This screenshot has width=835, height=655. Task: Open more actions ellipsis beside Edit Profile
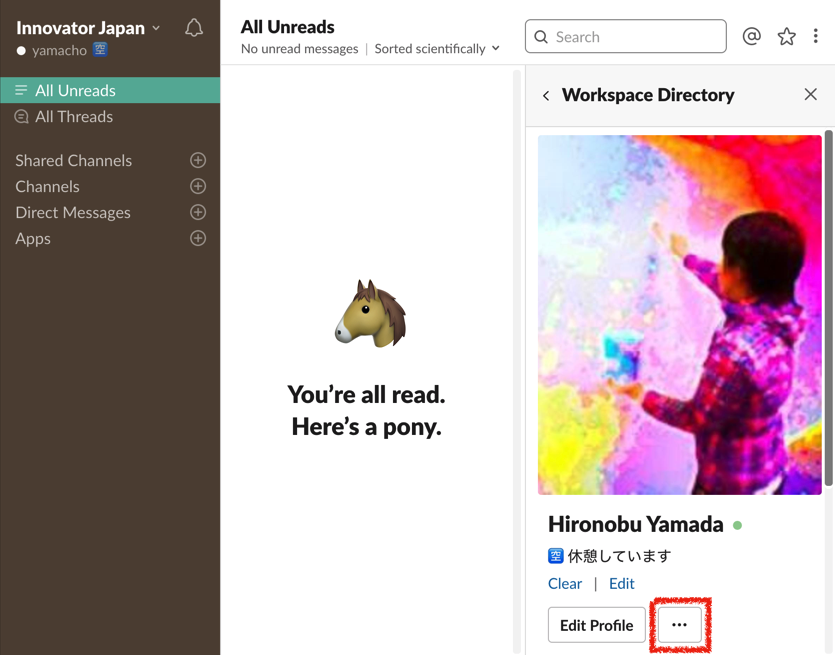[x=680, y=625]
